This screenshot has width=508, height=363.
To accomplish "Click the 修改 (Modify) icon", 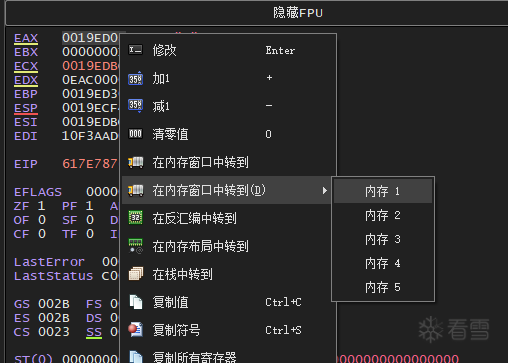I will click(x=135, y=50).
